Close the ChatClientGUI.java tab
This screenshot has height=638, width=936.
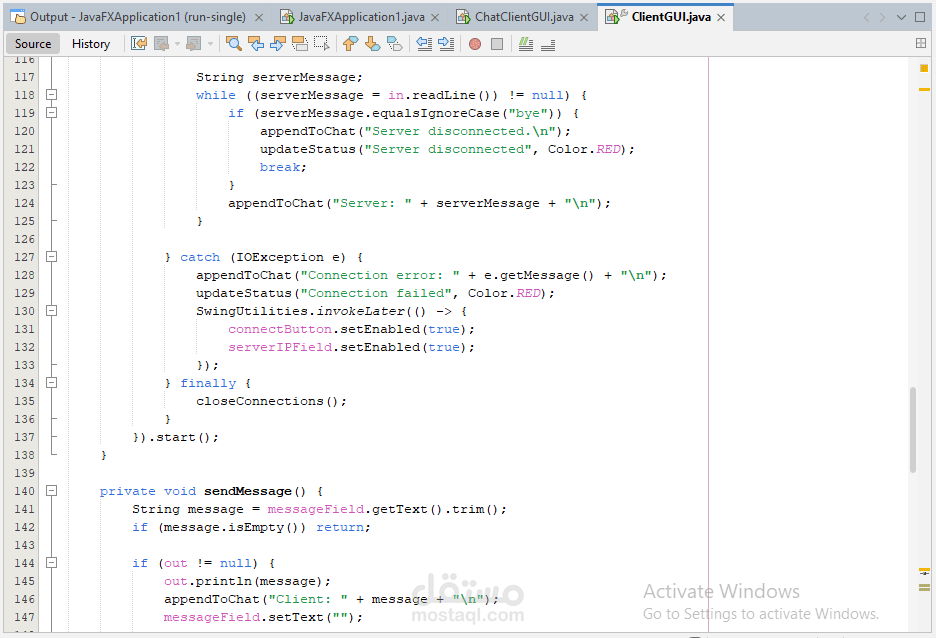tap(584, 18)
